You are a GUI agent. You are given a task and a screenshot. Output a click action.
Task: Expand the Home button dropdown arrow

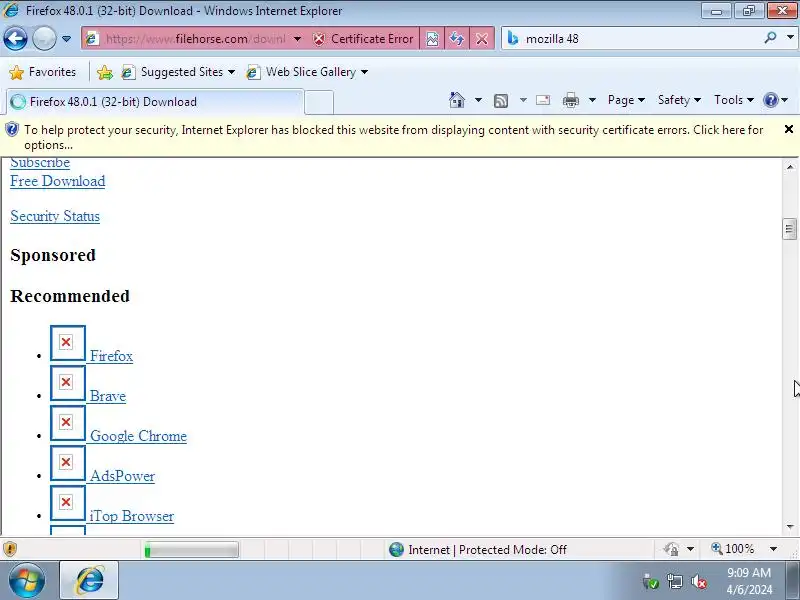478,100
